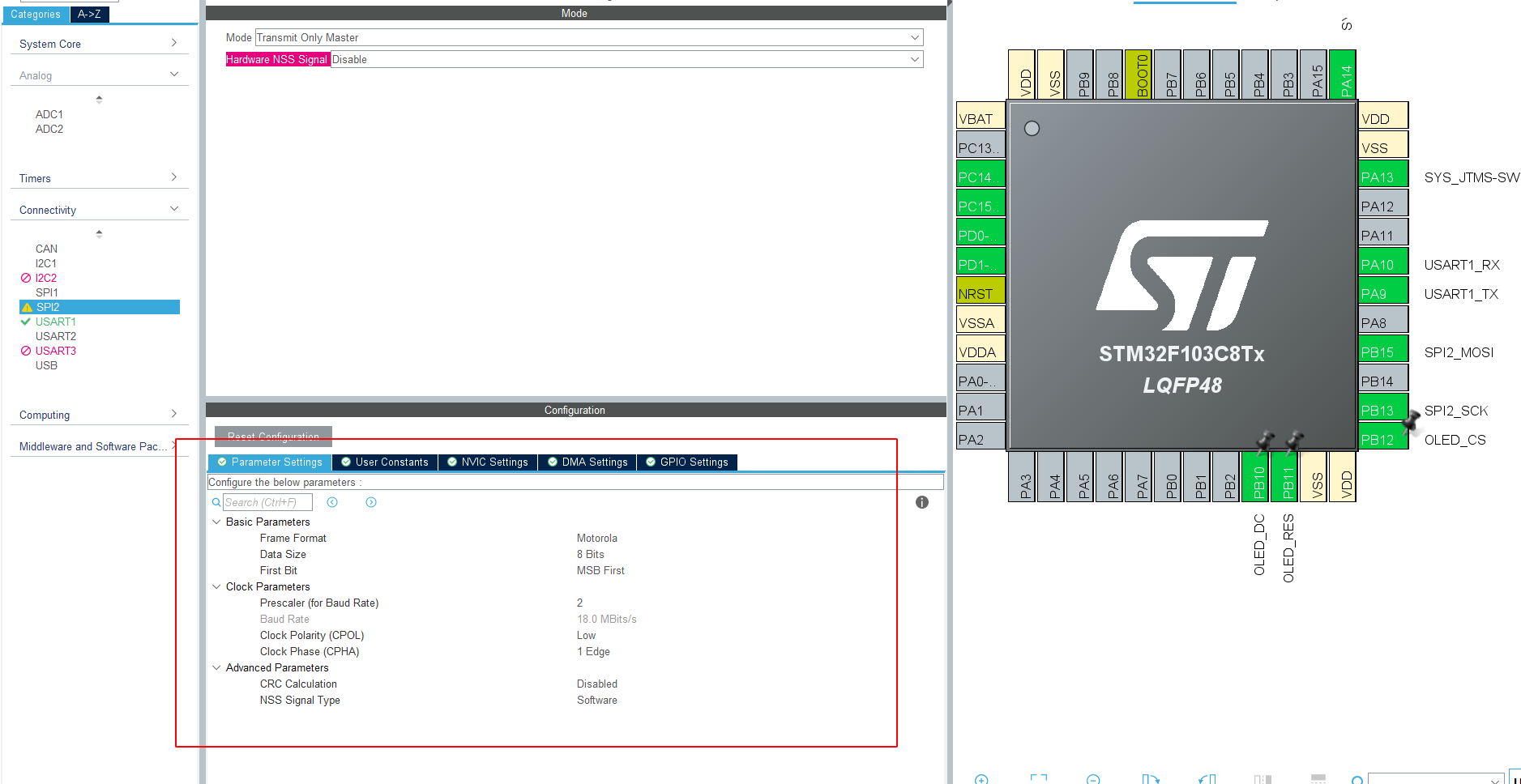Click the Reset Configuration button

273,437
